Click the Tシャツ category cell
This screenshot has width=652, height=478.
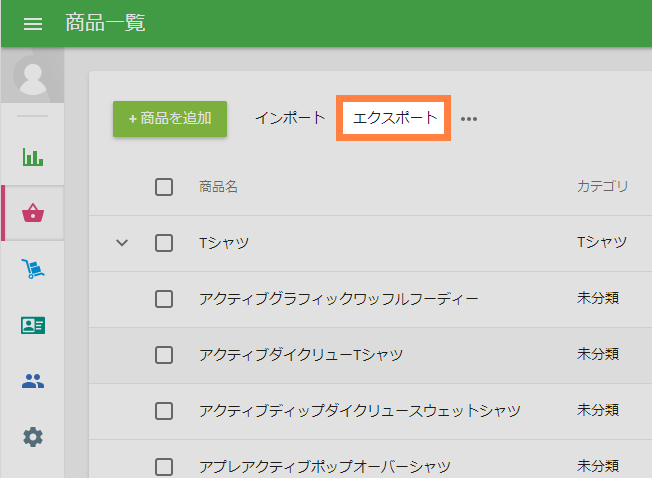(x=602, y=242)
